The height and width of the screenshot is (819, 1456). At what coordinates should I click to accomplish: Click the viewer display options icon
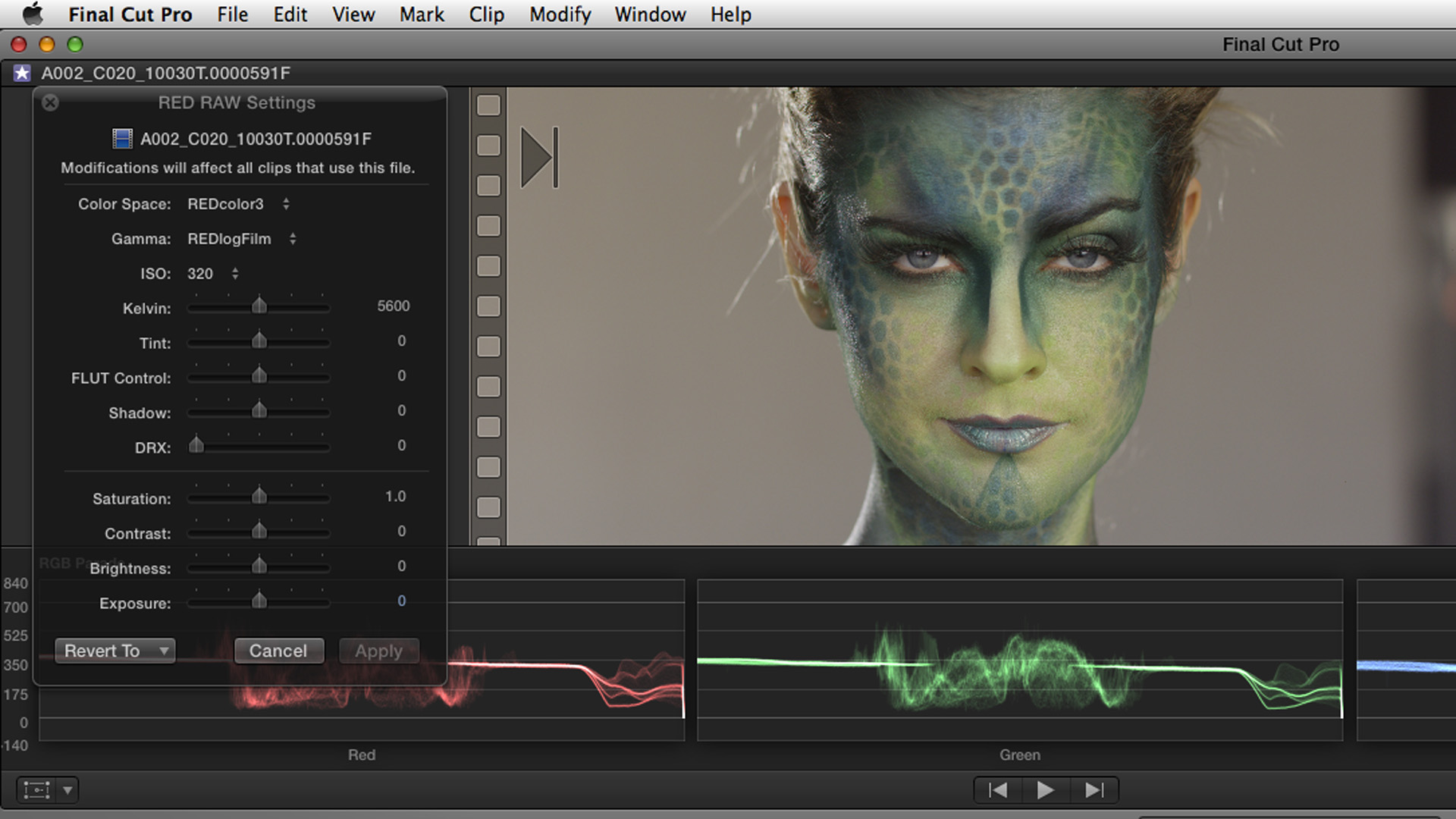[x=36, y=790]
